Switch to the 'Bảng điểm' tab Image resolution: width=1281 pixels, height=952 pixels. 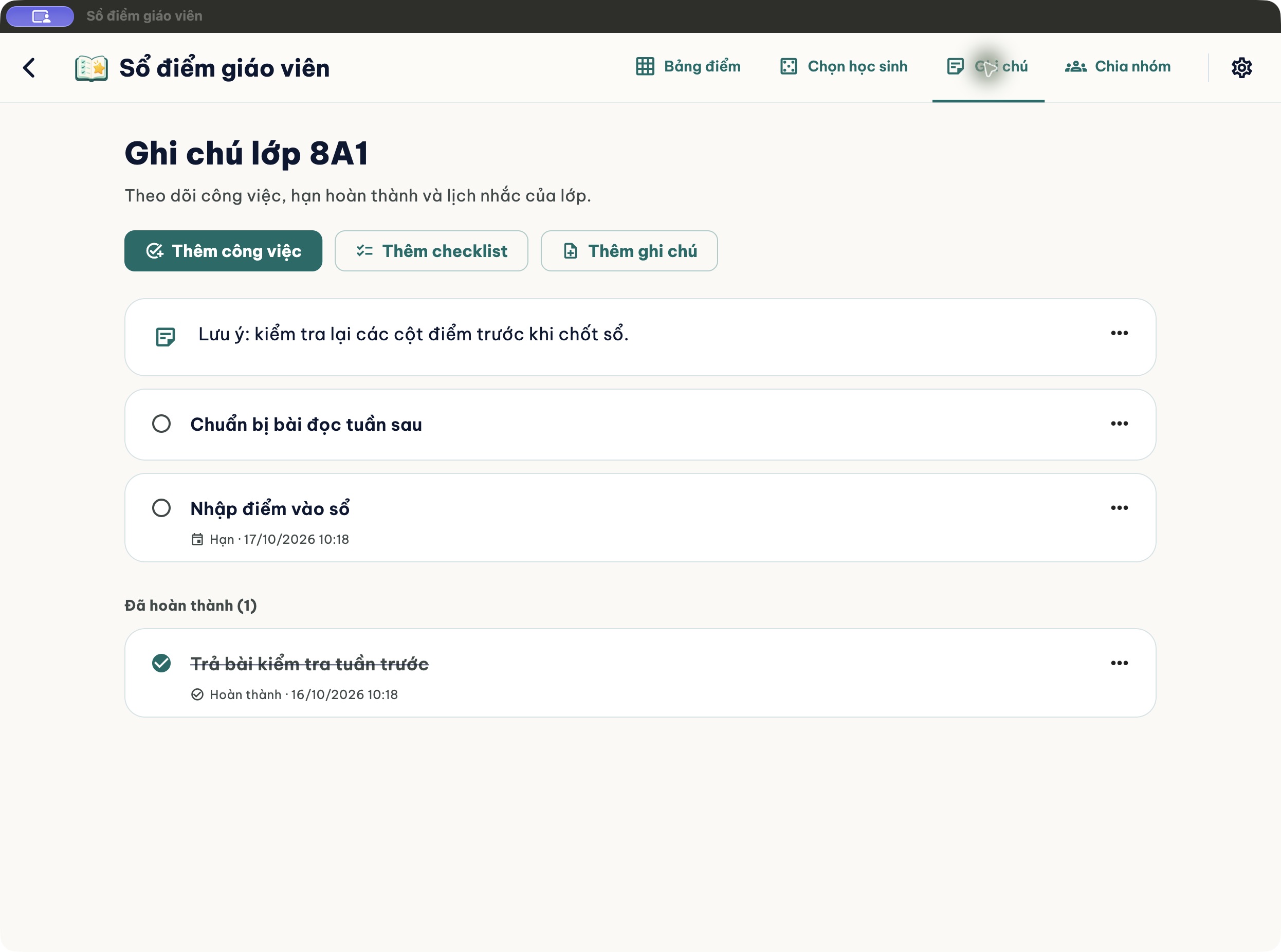[x=689, y=67]
